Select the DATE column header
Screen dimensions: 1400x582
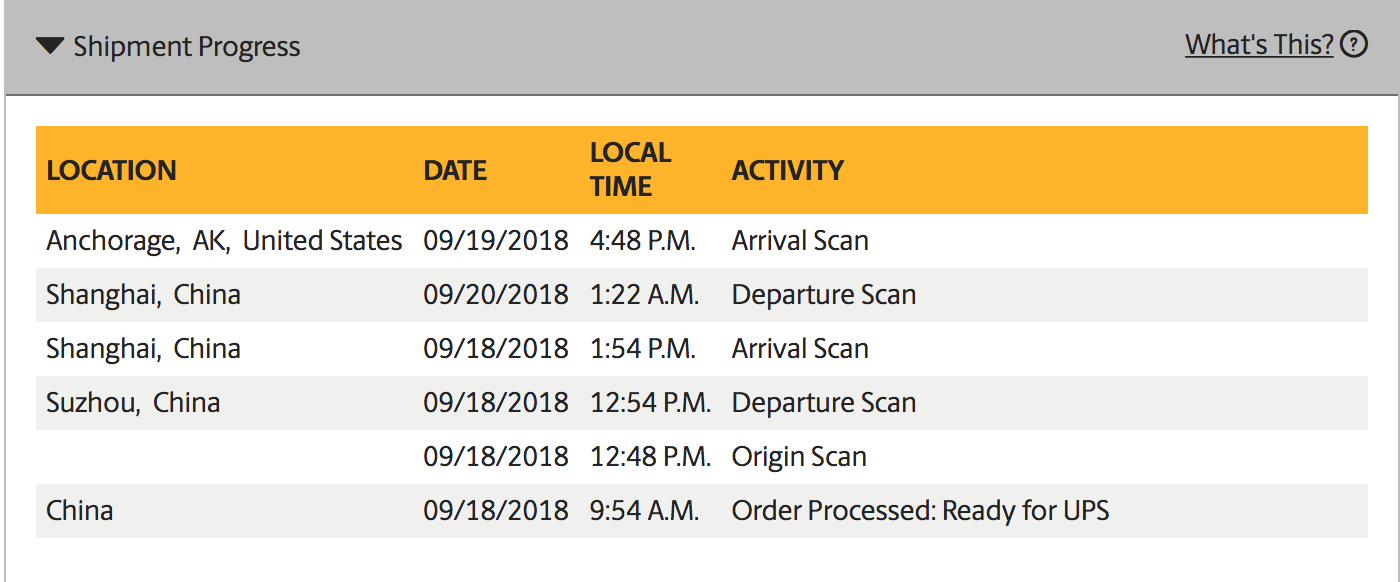pos(455,170)
